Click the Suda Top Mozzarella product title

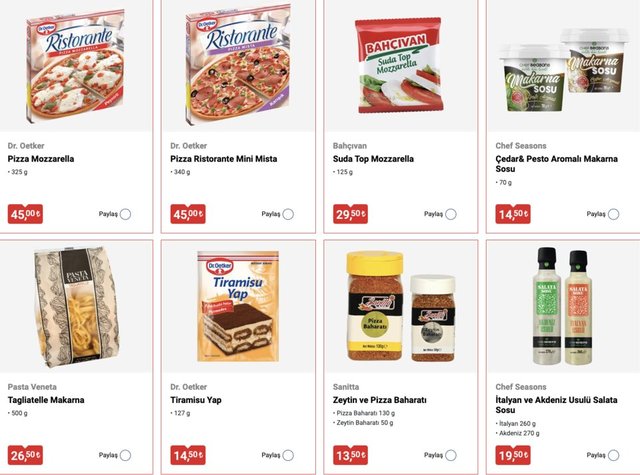[x=373, y=159]
